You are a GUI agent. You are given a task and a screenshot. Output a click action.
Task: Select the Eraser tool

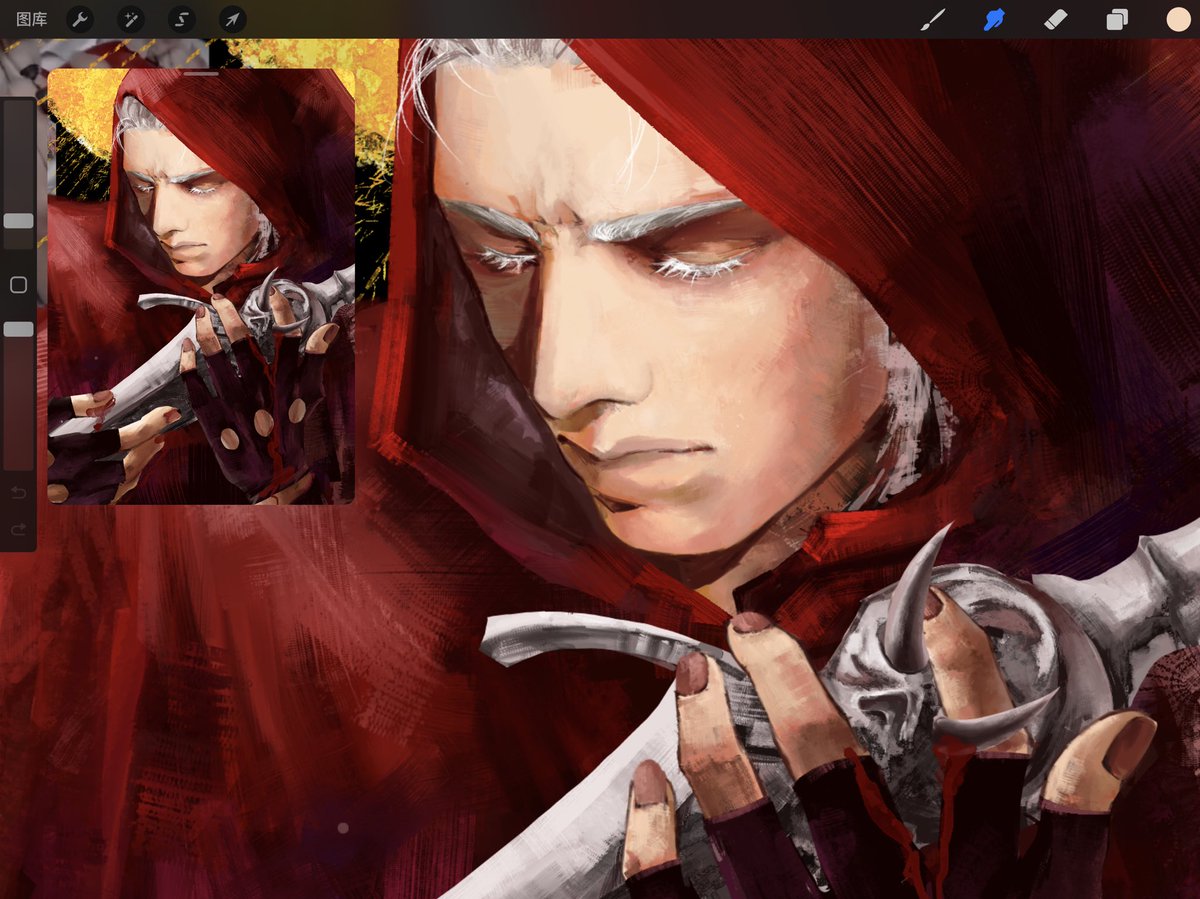[x=1055, y=19]
